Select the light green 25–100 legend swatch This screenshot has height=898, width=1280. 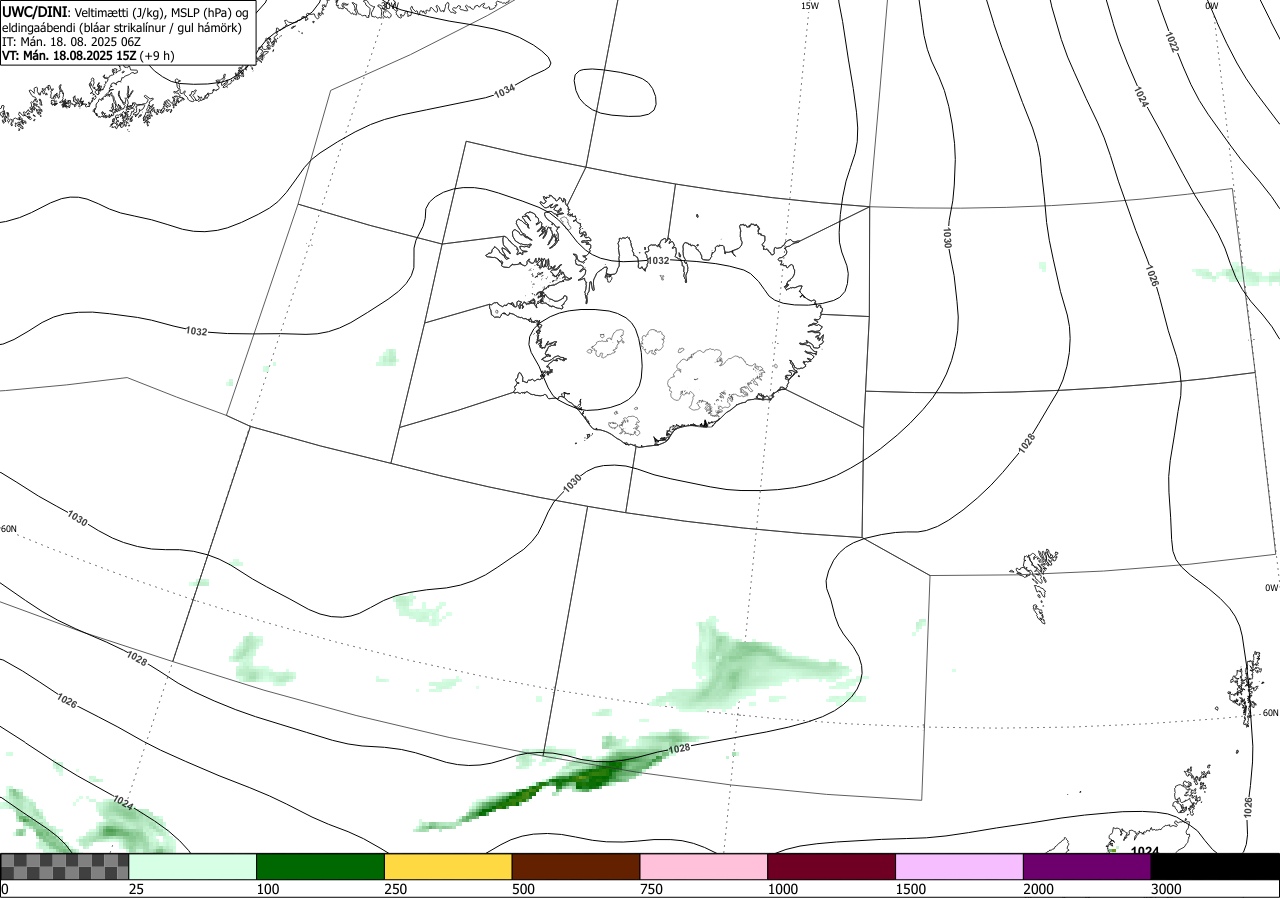193,866
